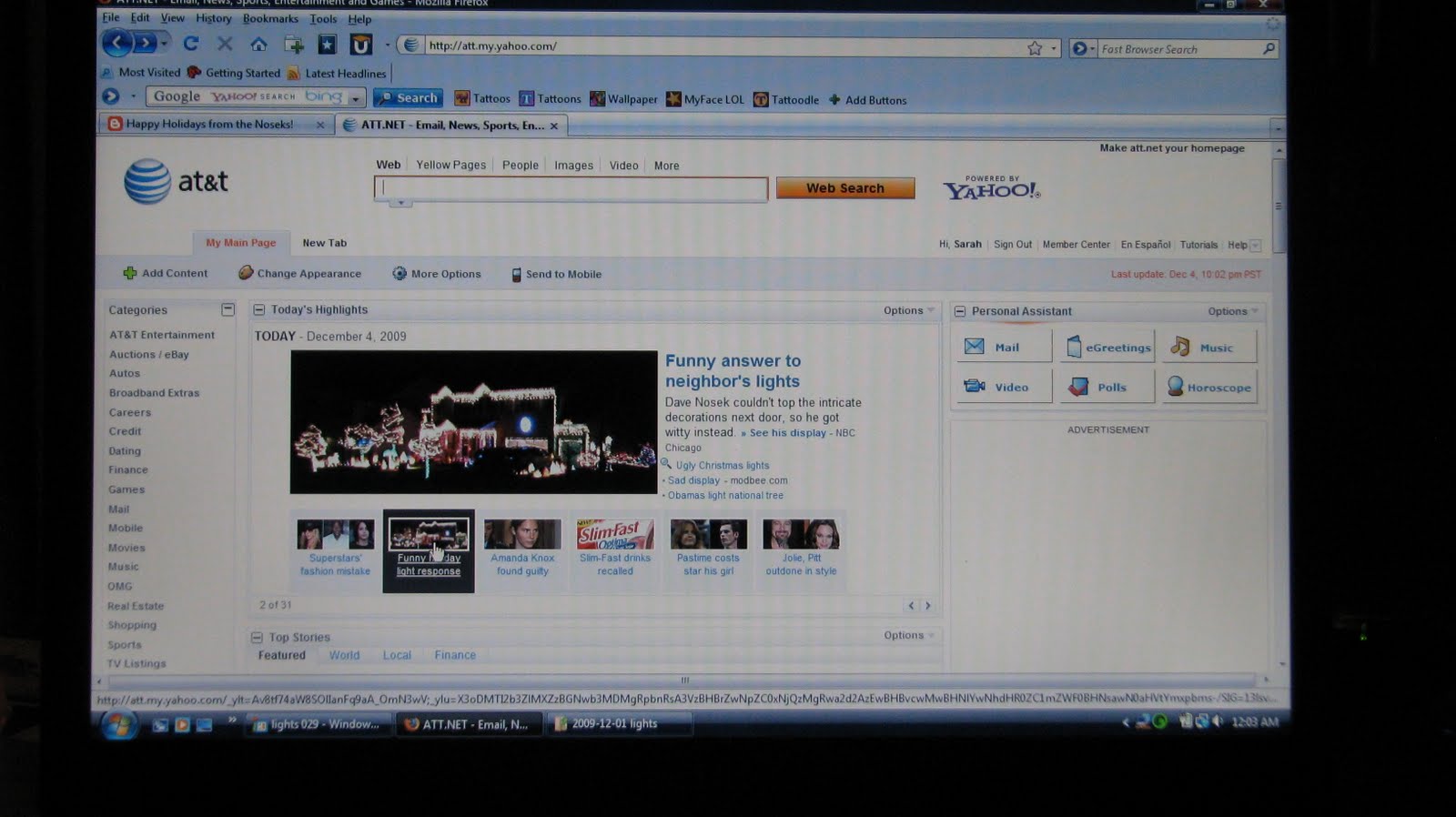Click Send to Mobile
The width and height of the screenshot is (1456, 817).
coord(555,274)
